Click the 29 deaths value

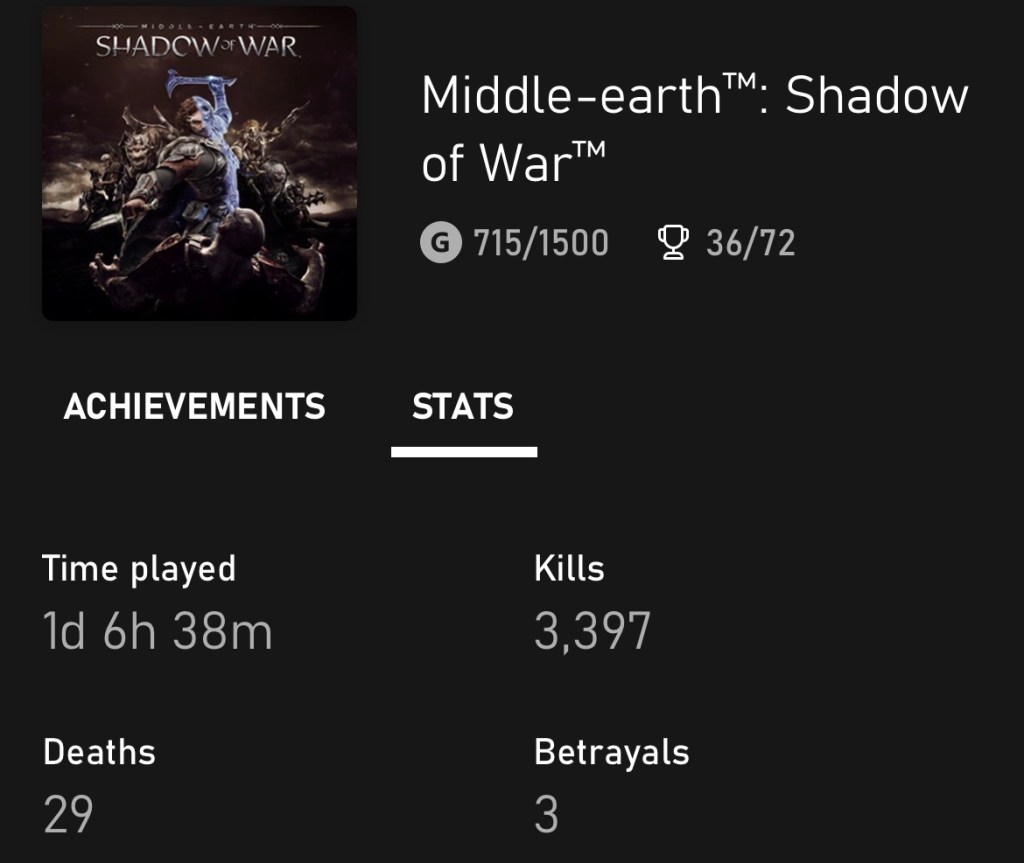click(68, 815)
